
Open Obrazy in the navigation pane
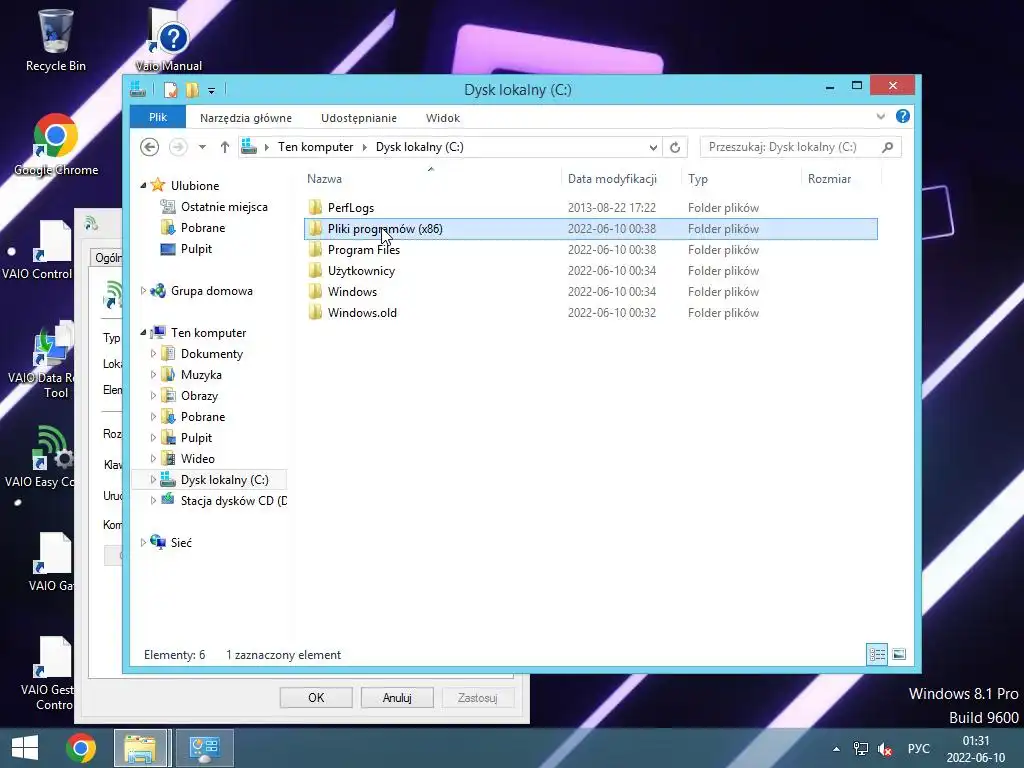[x=199, y=396]
